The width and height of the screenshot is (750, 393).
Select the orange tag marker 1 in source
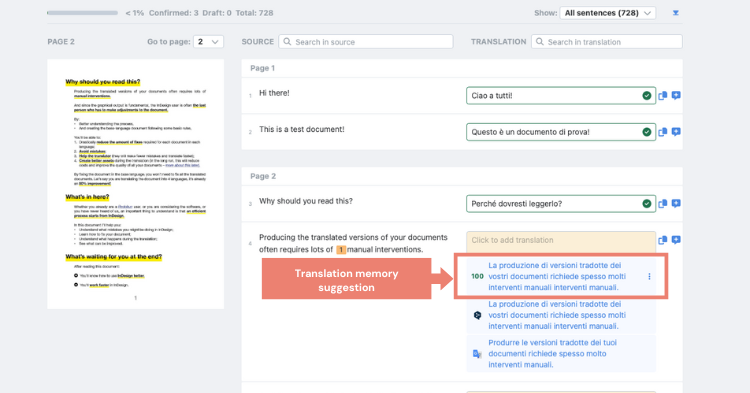coord(341,250)
